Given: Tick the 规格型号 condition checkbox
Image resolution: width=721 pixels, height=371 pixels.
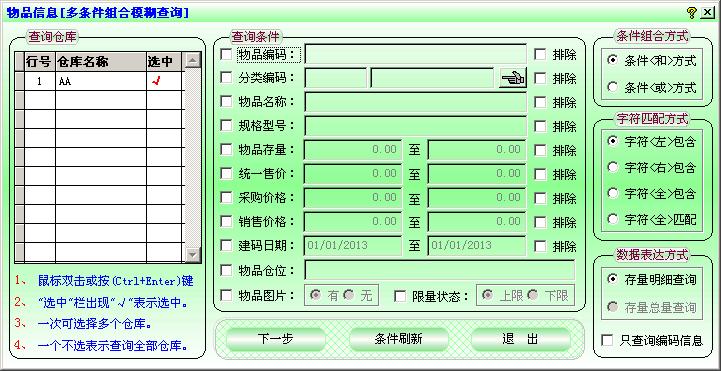Looking at the screenshot, I should [226, 126].
